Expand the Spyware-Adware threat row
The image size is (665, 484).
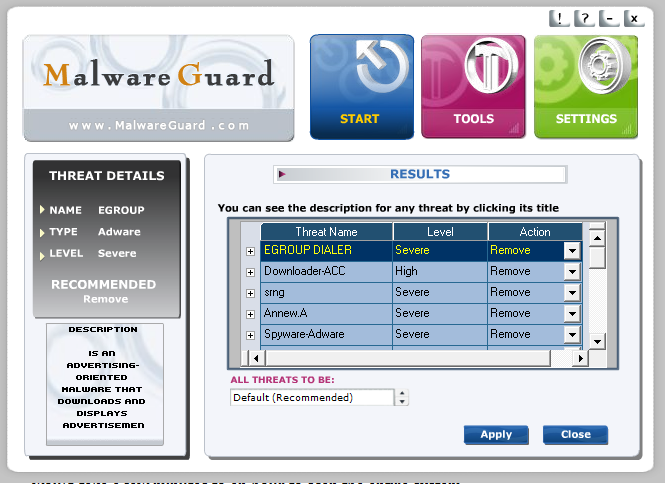pyautogui.click(x=250, y=335)
